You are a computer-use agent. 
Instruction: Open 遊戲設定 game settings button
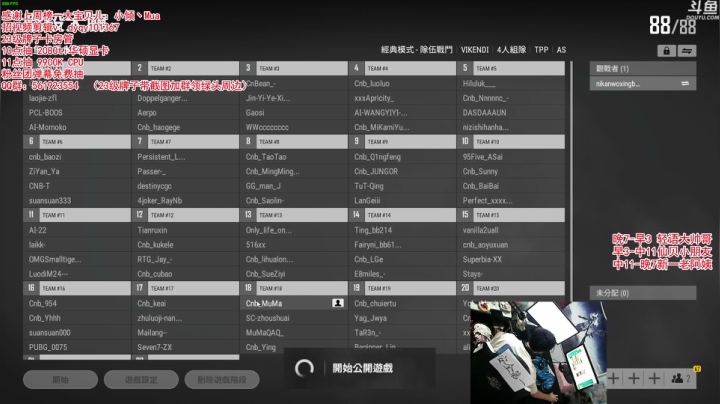tap(141, 380)
